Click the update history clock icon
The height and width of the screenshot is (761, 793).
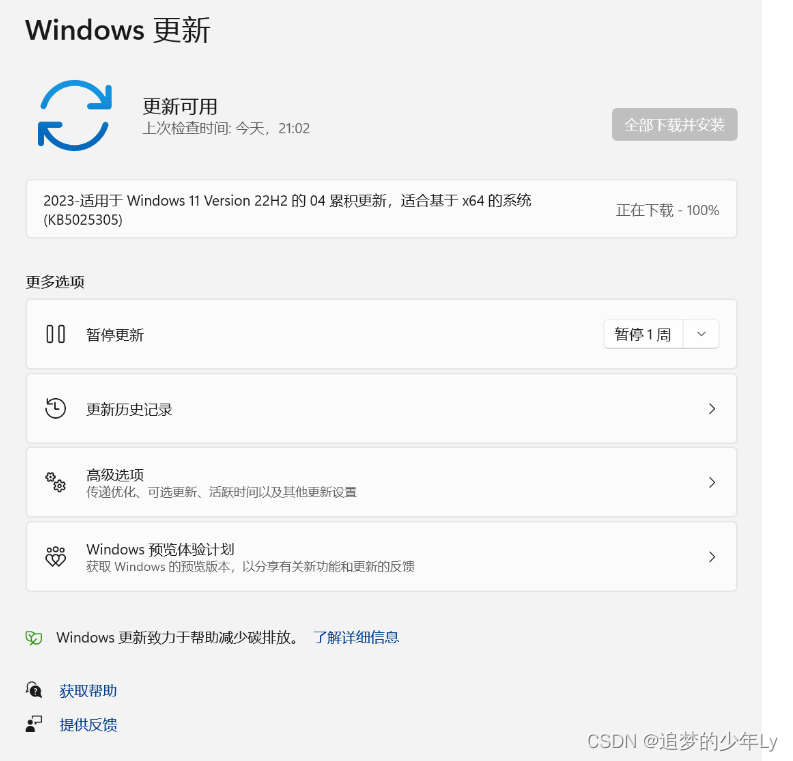(56, 409)
